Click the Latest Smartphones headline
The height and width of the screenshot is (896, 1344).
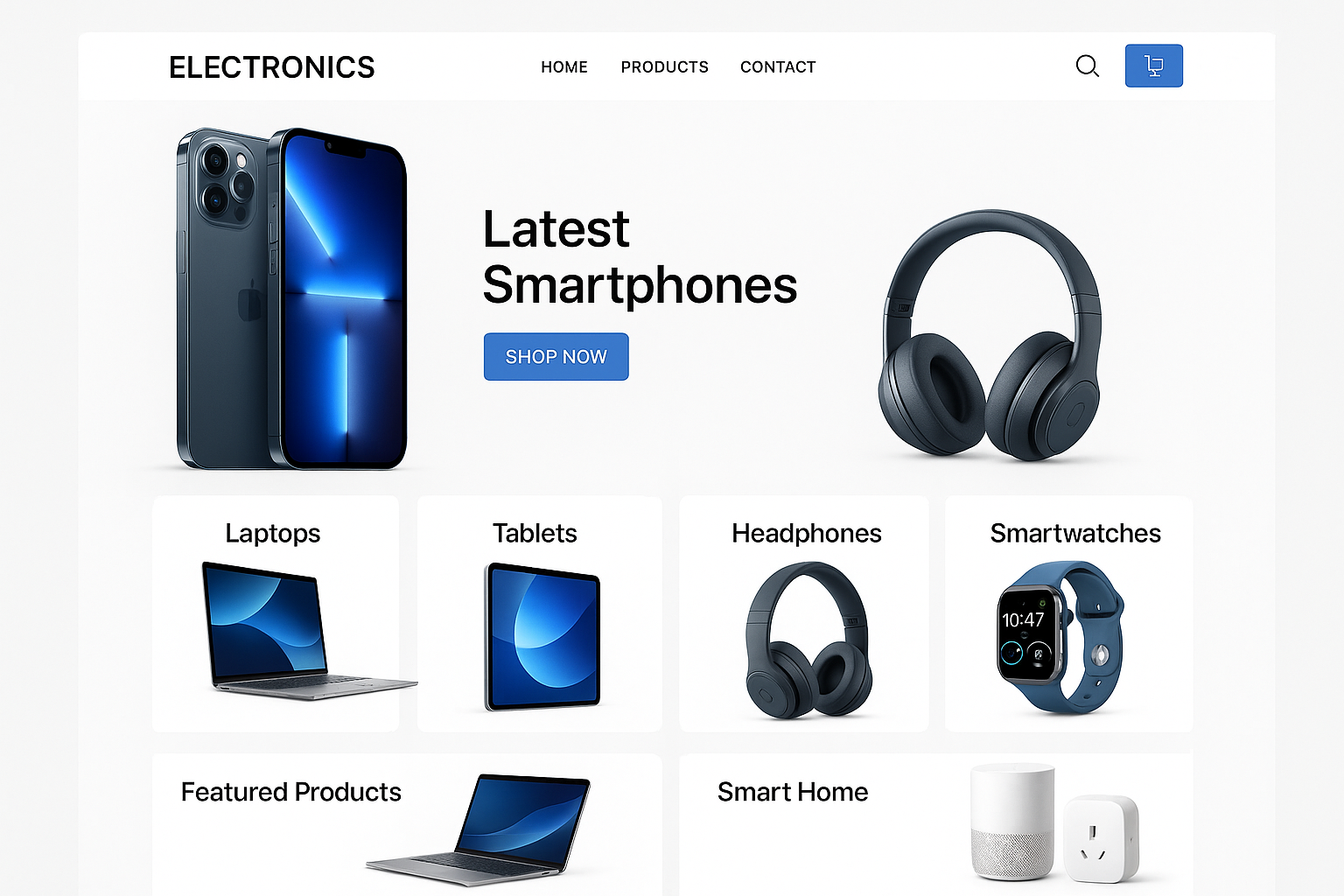point(640,257)
